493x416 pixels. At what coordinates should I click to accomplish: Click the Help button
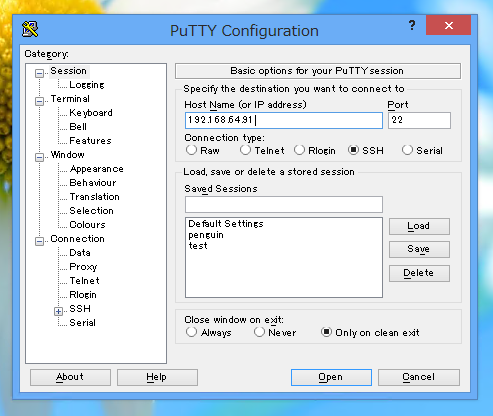(x=157, y=377)
